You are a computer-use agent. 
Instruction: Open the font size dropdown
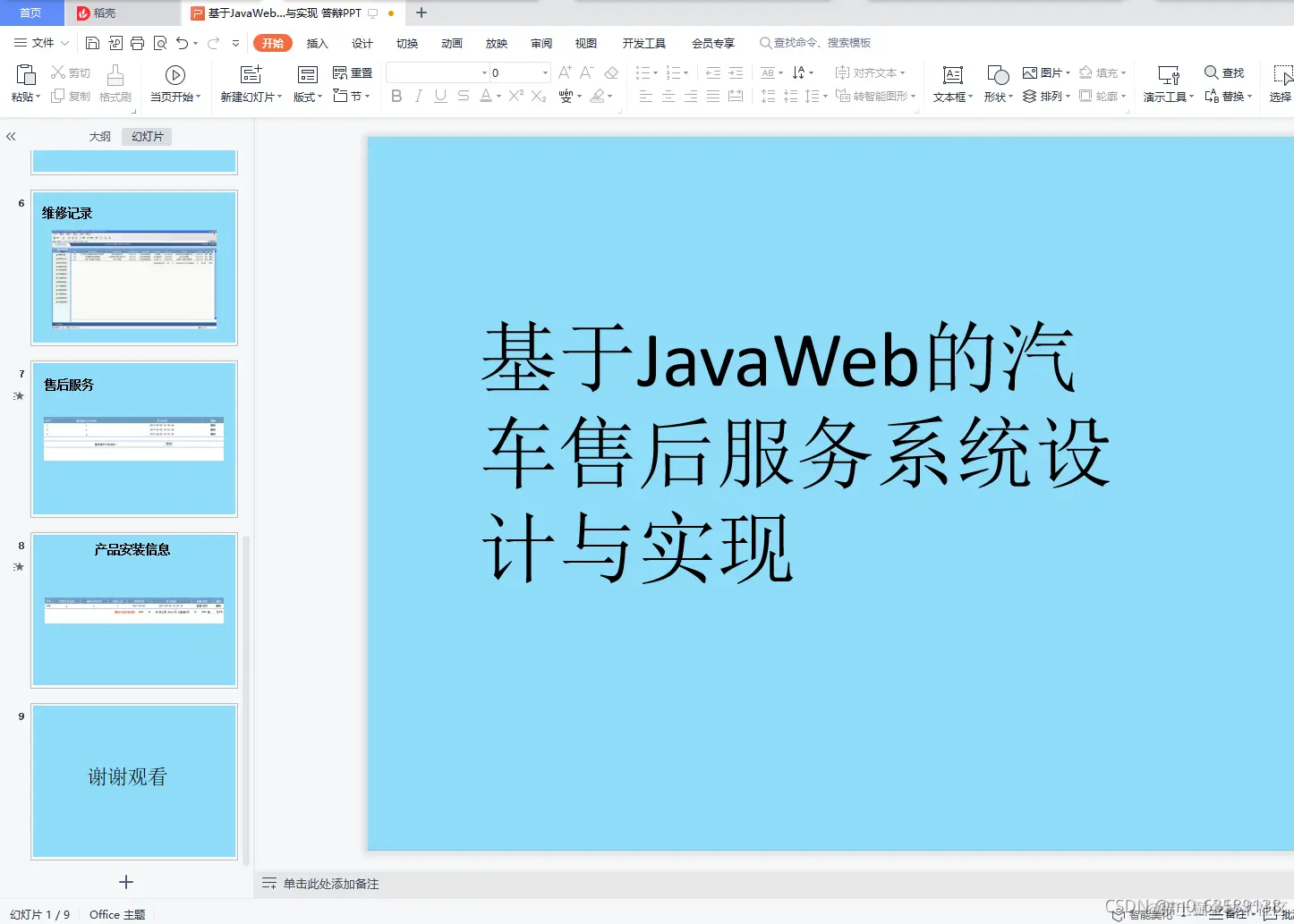pyautogui.click(x=543, y=72)
